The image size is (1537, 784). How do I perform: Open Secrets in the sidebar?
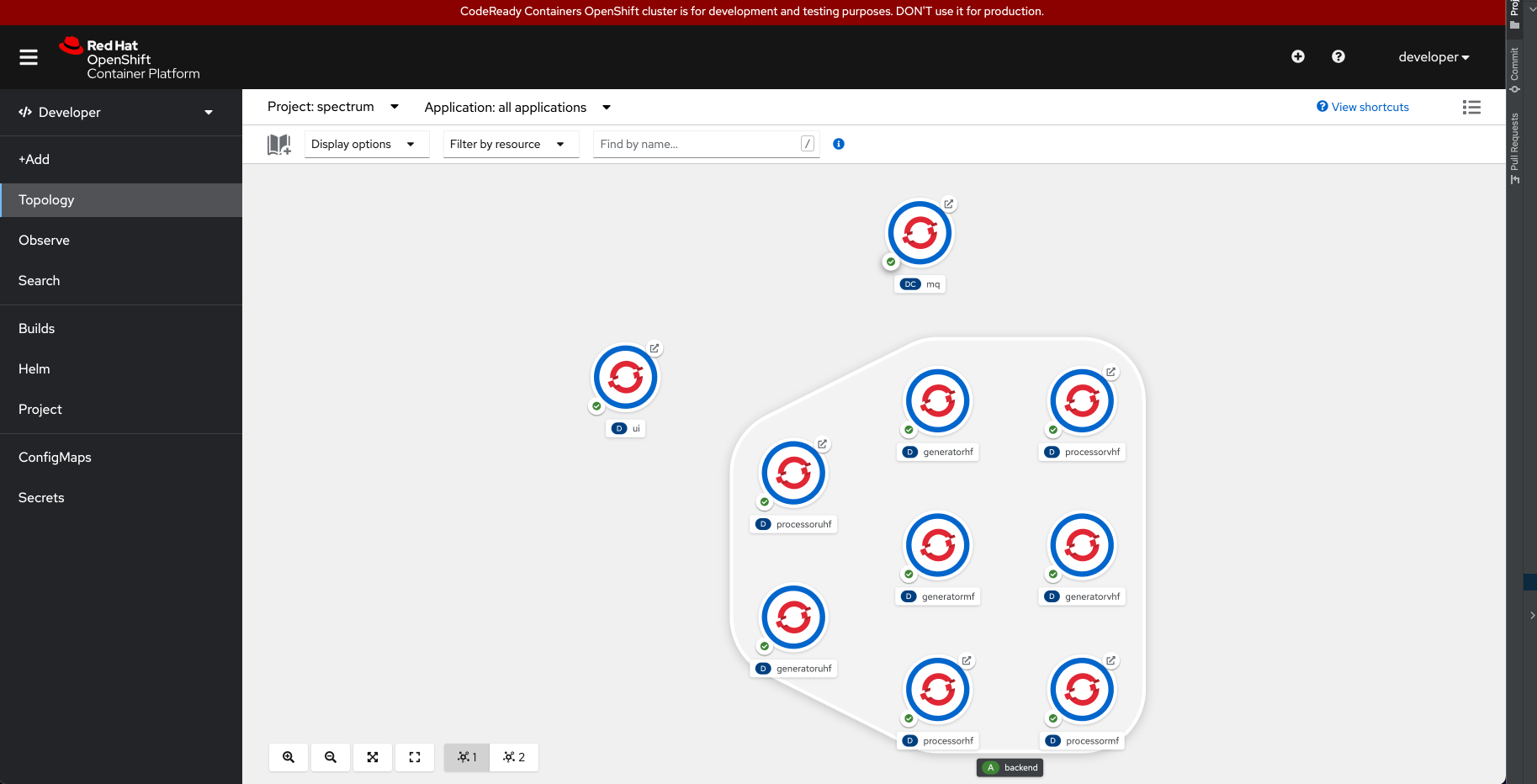click(121, 498)
